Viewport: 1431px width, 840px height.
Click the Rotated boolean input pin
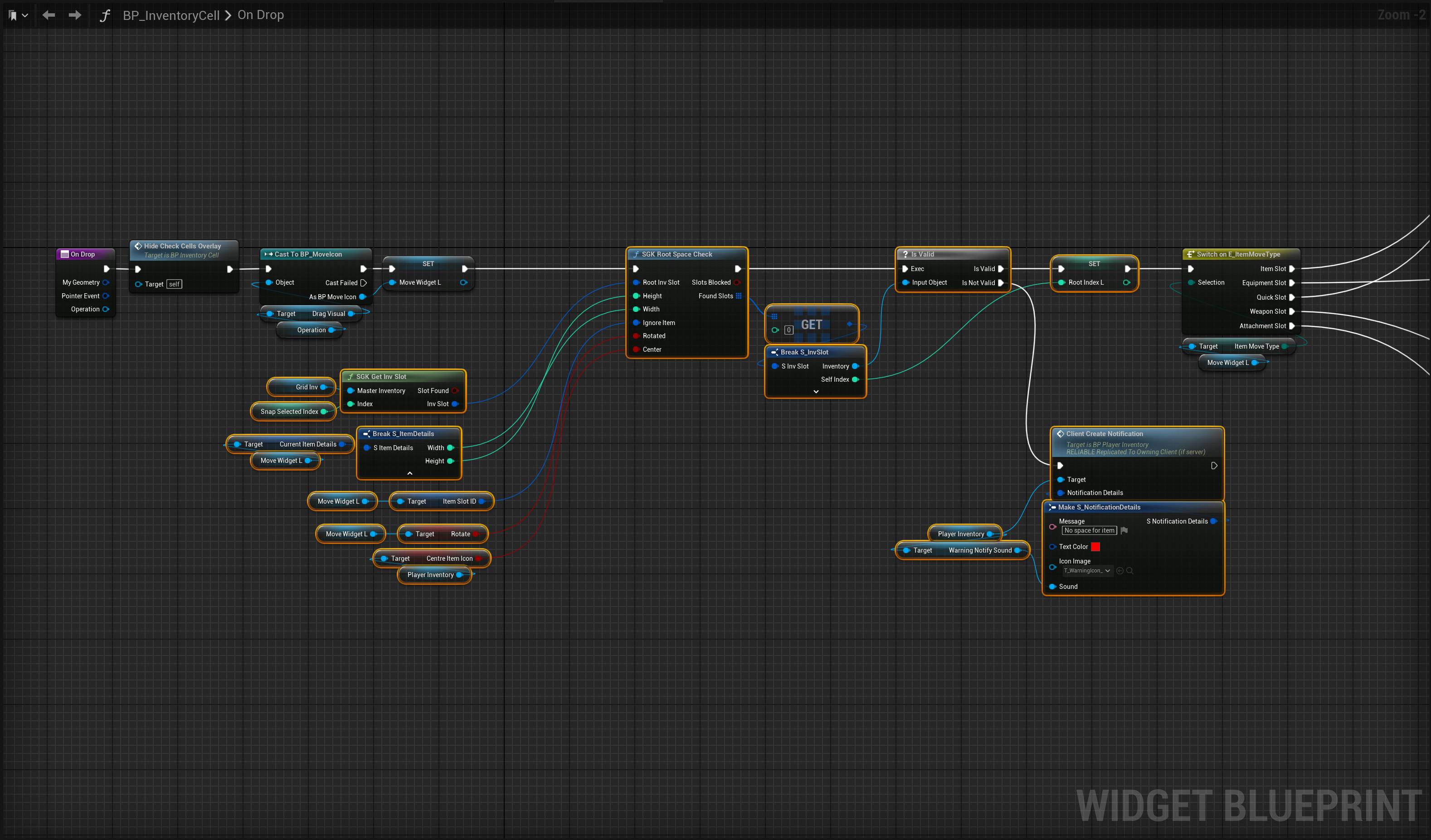[636, 336]
